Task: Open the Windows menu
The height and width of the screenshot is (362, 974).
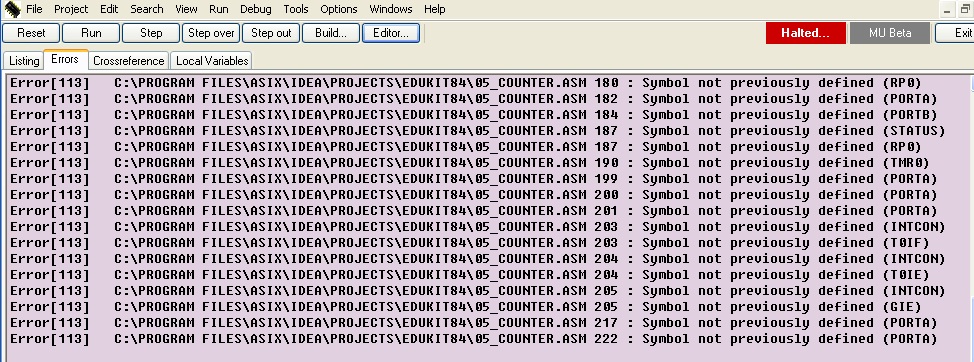Action: [391, 9]
